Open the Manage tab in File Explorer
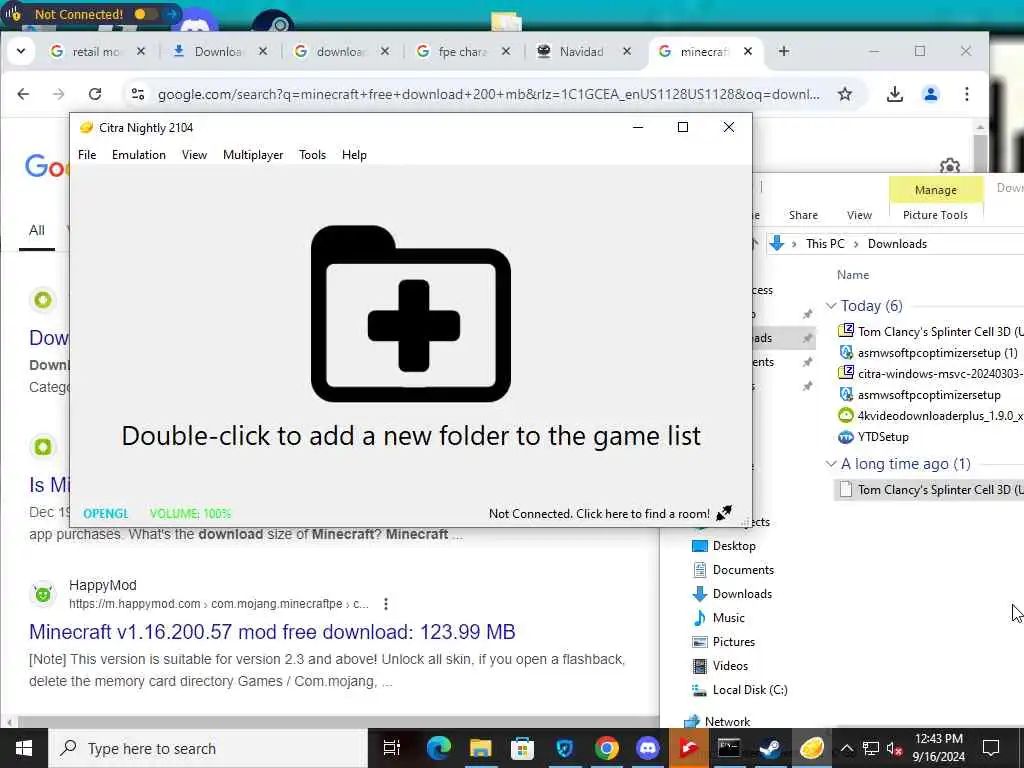This screenshot has width=1024, height=768. [x=935, y=190]
